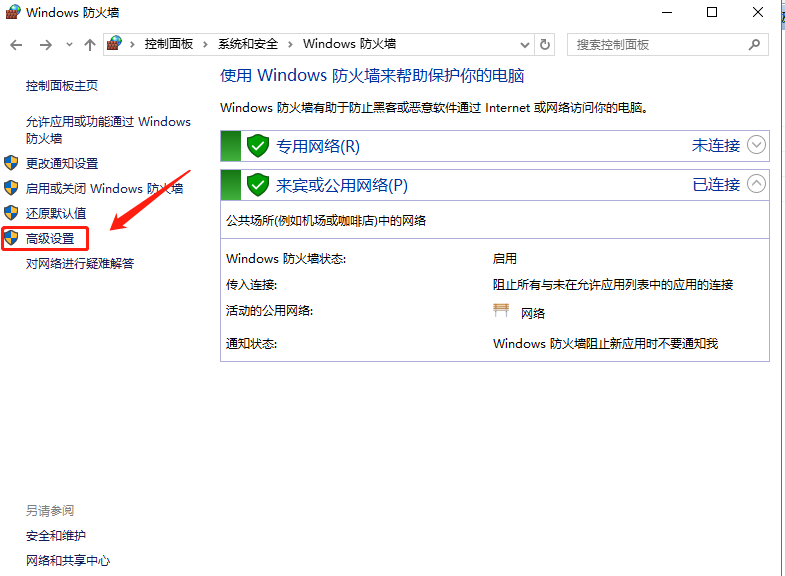
Task: Select Windows 防火墙 breadcrumb item
Action: tap(349, 44)
